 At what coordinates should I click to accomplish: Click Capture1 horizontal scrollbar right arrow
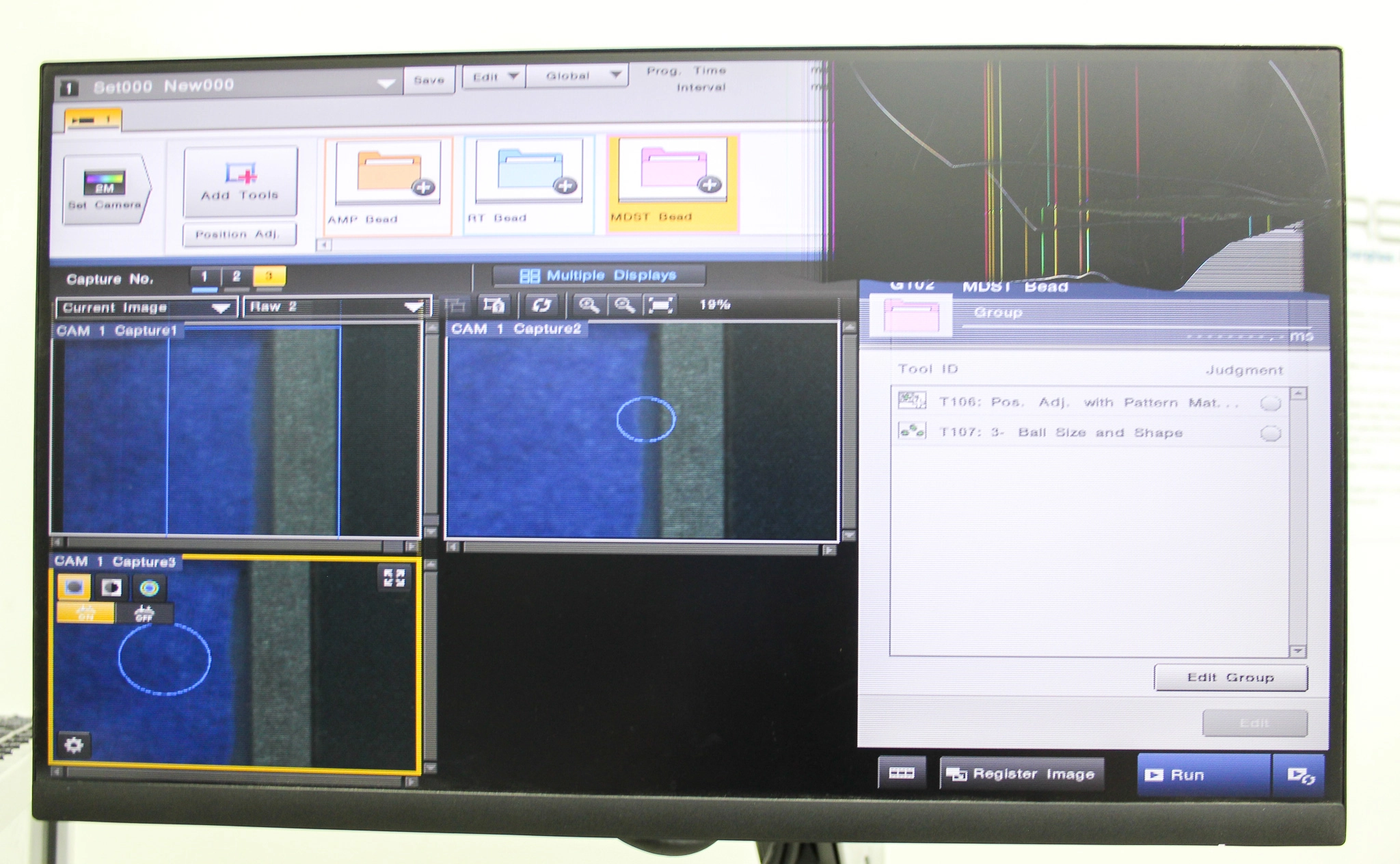pos(412,545)
